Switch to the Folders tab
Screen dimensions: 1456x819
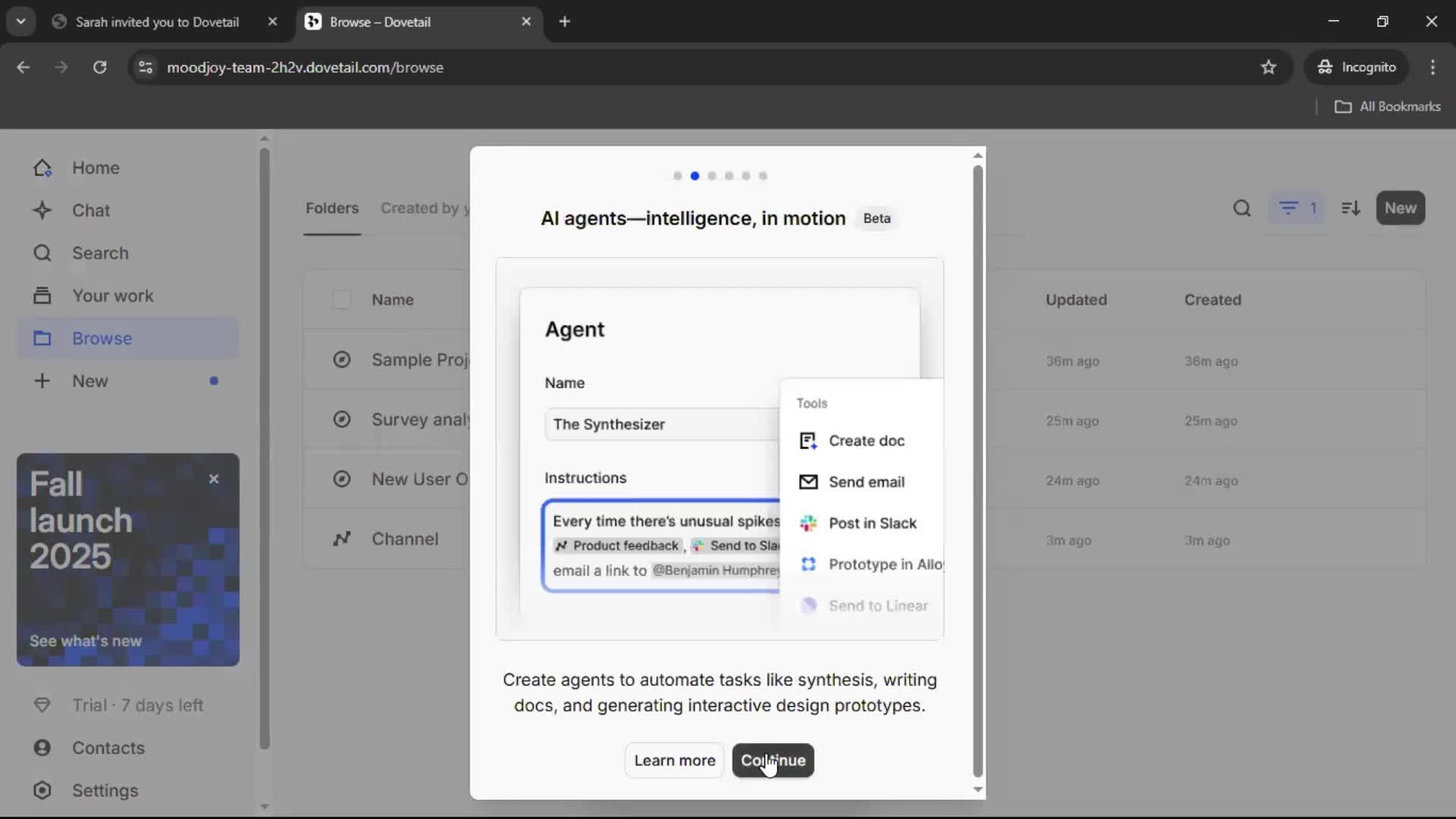click(331, 208)
